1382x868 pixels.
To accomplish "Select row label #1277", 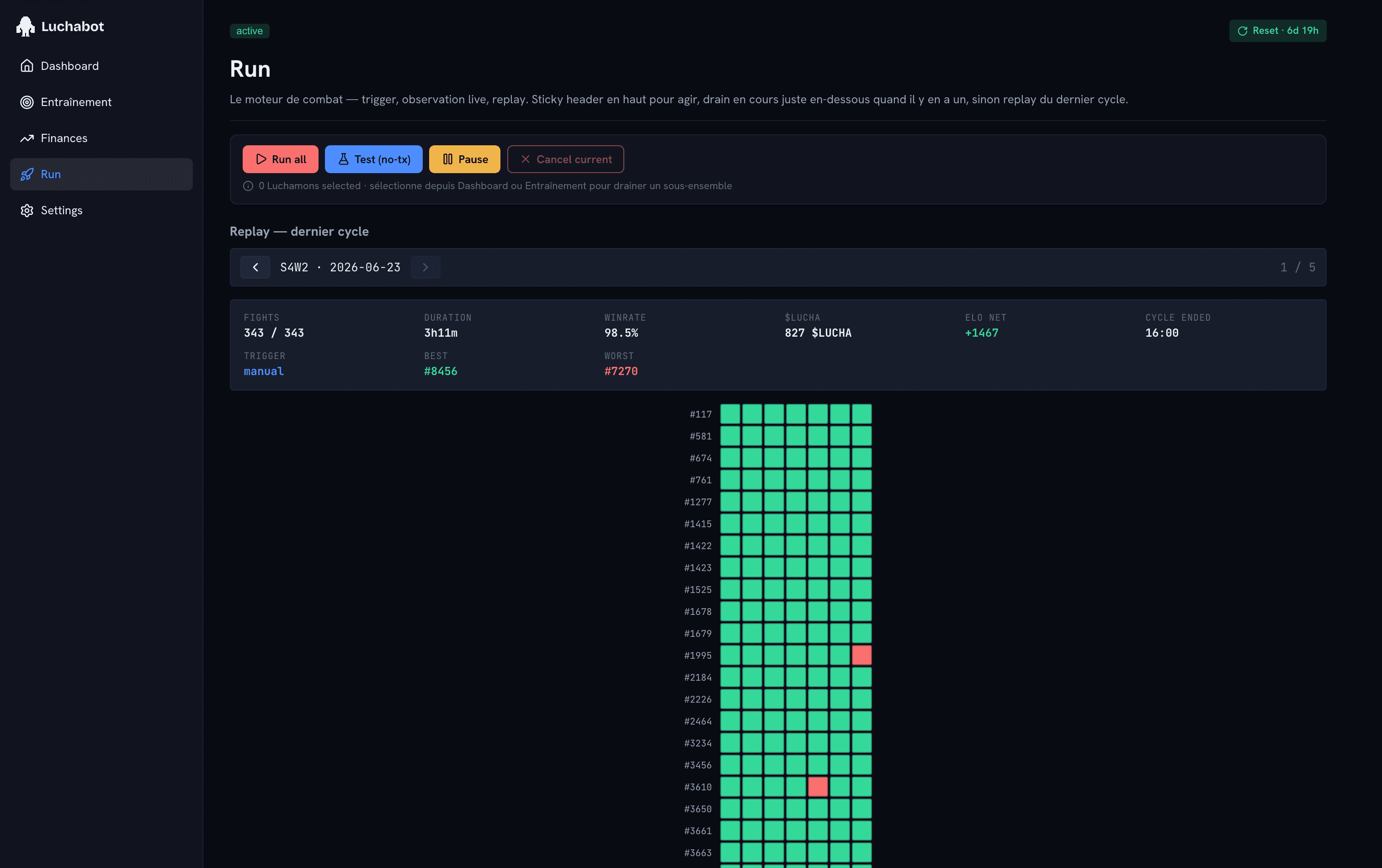I will pyautogui.click(x=698, y=502).
